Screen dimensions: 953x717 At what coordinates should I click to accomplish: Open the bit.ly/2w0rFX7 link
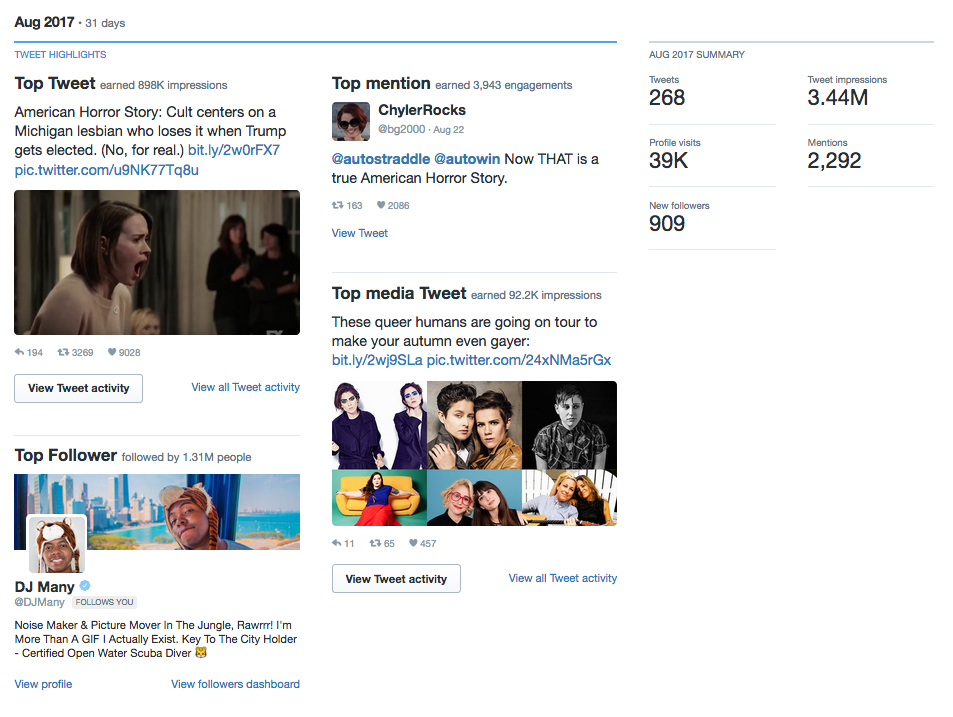pyautogui.click(x=234, y=150)
